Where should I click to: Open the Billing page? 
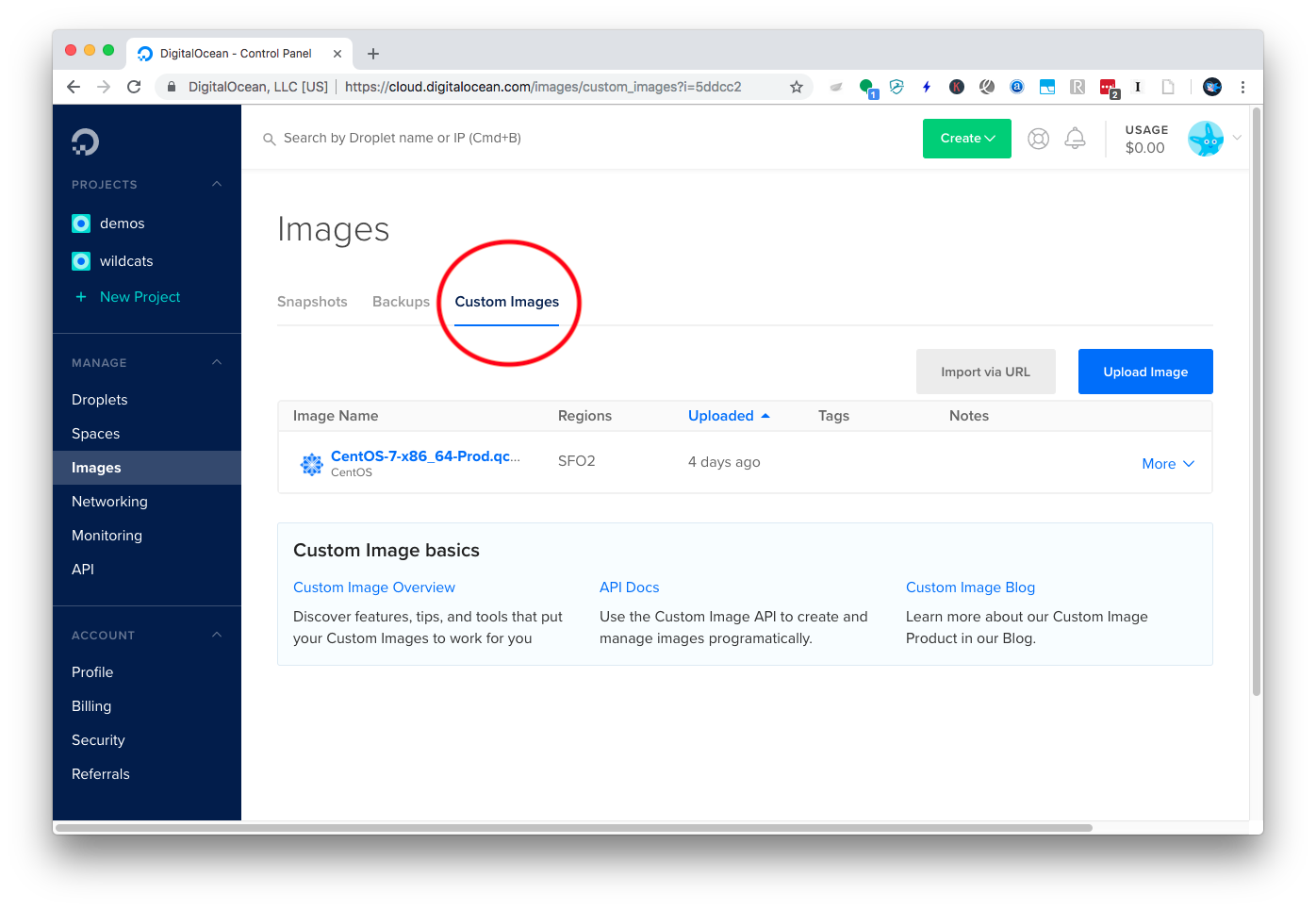[x=91, y=706]
